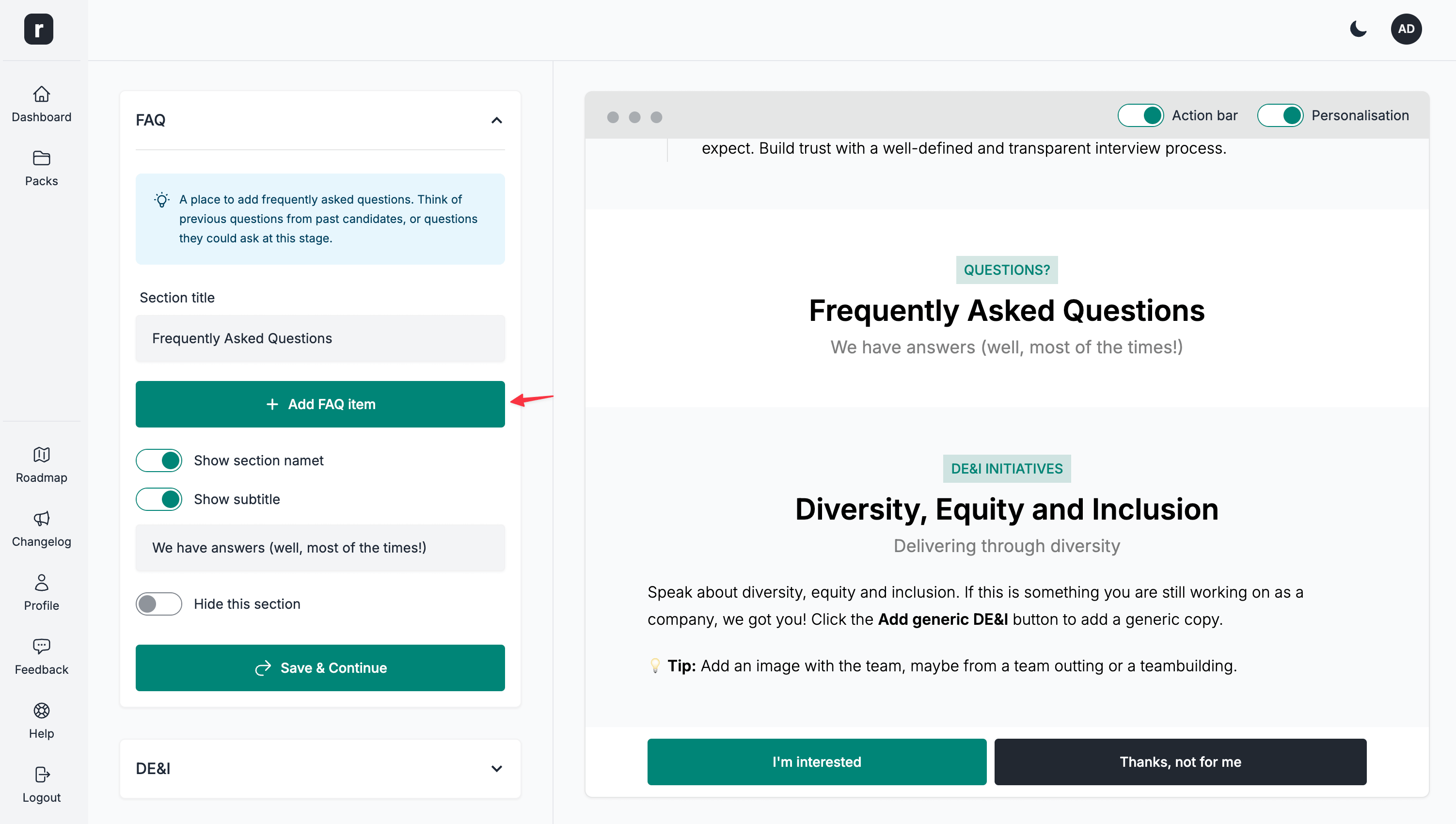Open the Help section
Screen dimensions: 1456x824
tap(41, 720)
